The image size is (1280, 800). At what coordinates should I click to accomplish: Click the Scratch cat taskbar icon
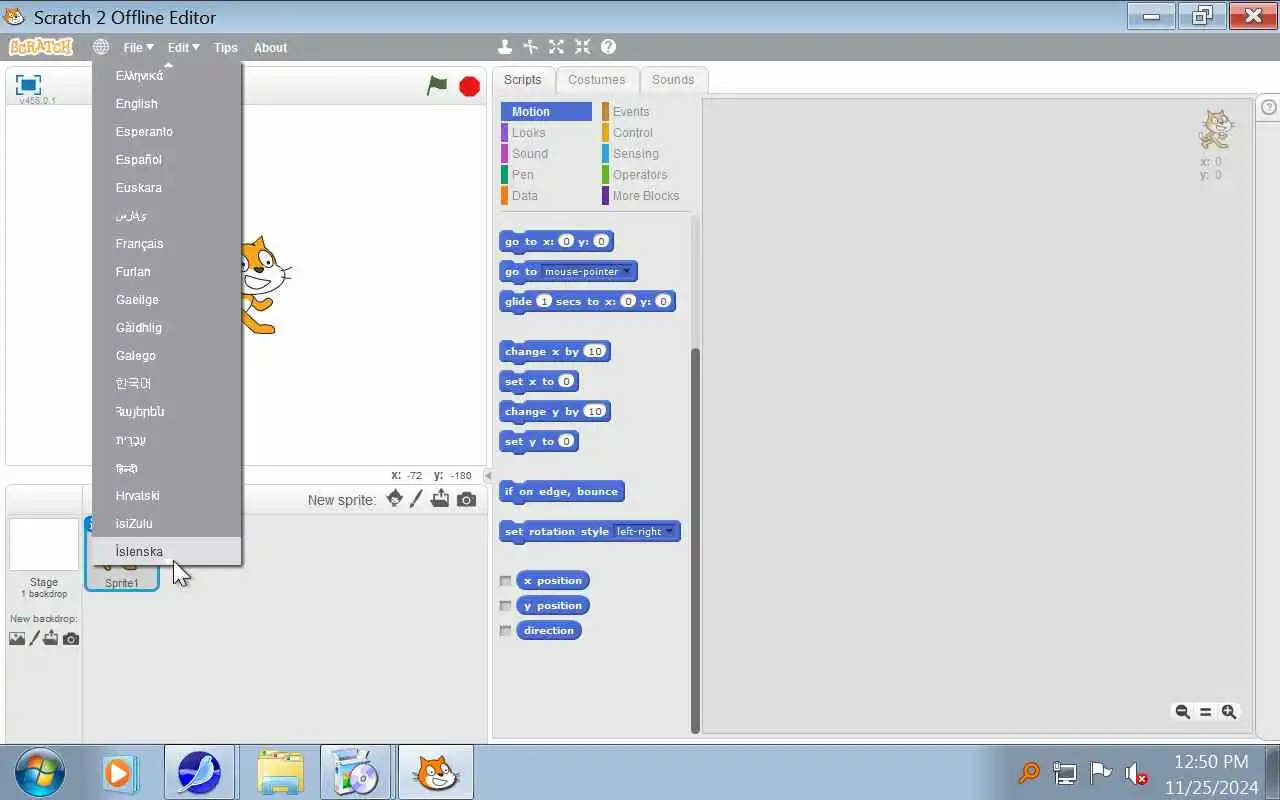coord(435,773)
